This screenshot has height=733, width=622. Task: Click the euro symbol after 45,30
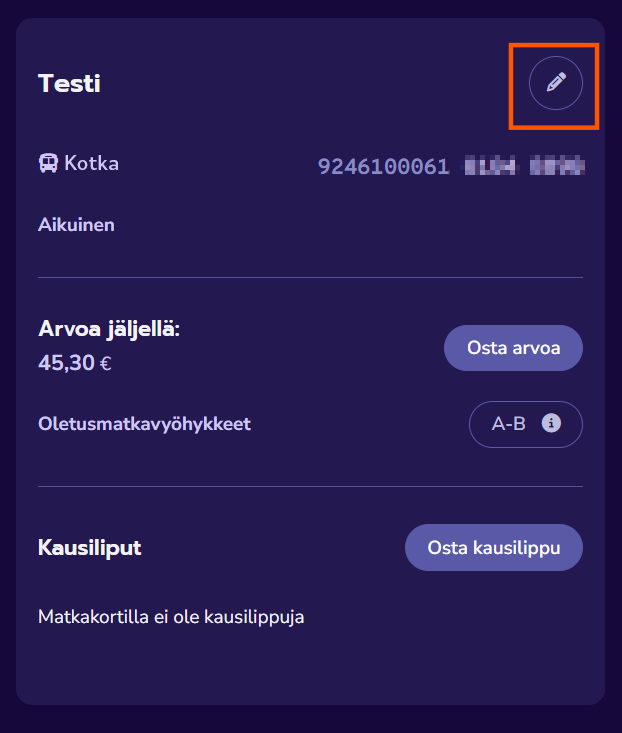click(x=106, y=363)
